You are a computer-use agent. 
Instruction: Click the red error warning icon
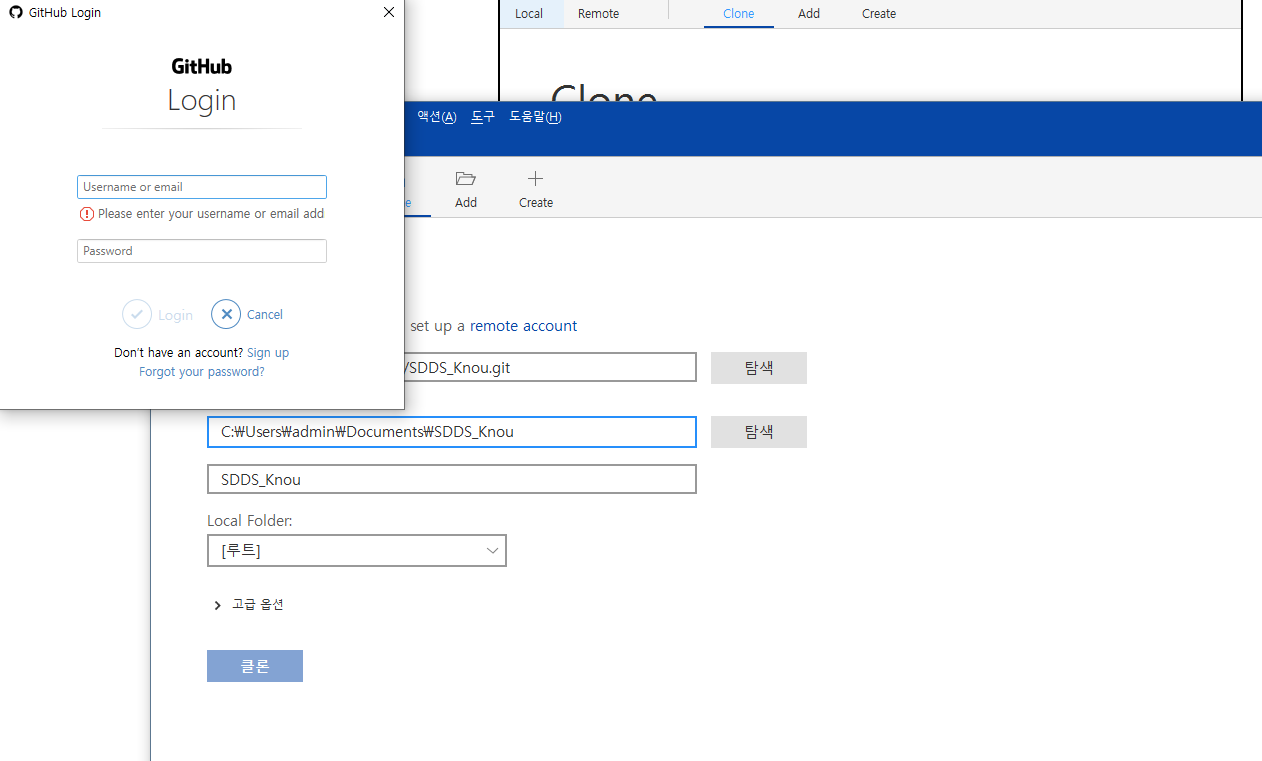pos(87,214)
